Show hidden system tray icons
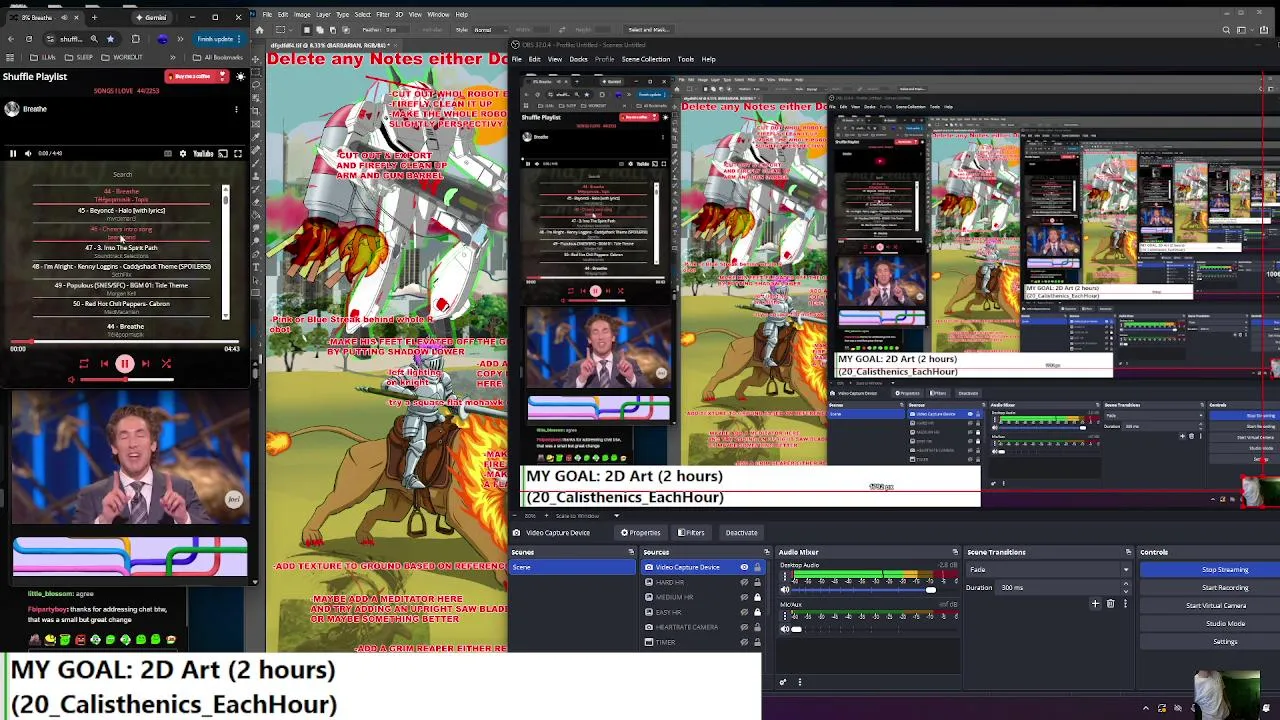This screenshot has height=720, width=1280. tap(1146, 708)
